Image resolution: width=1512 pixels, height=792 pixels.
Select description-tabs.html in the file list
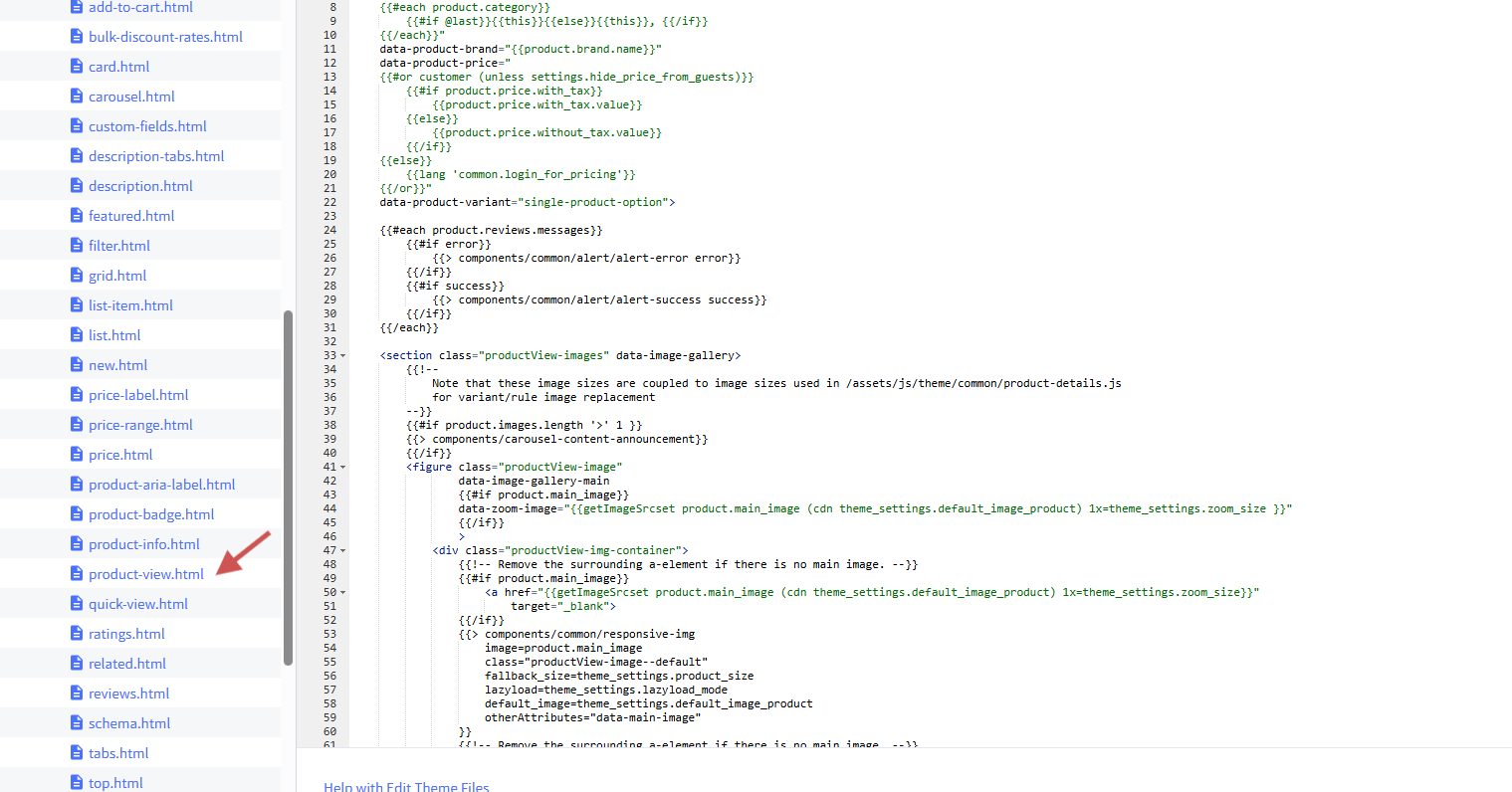[x=156, y=156]
